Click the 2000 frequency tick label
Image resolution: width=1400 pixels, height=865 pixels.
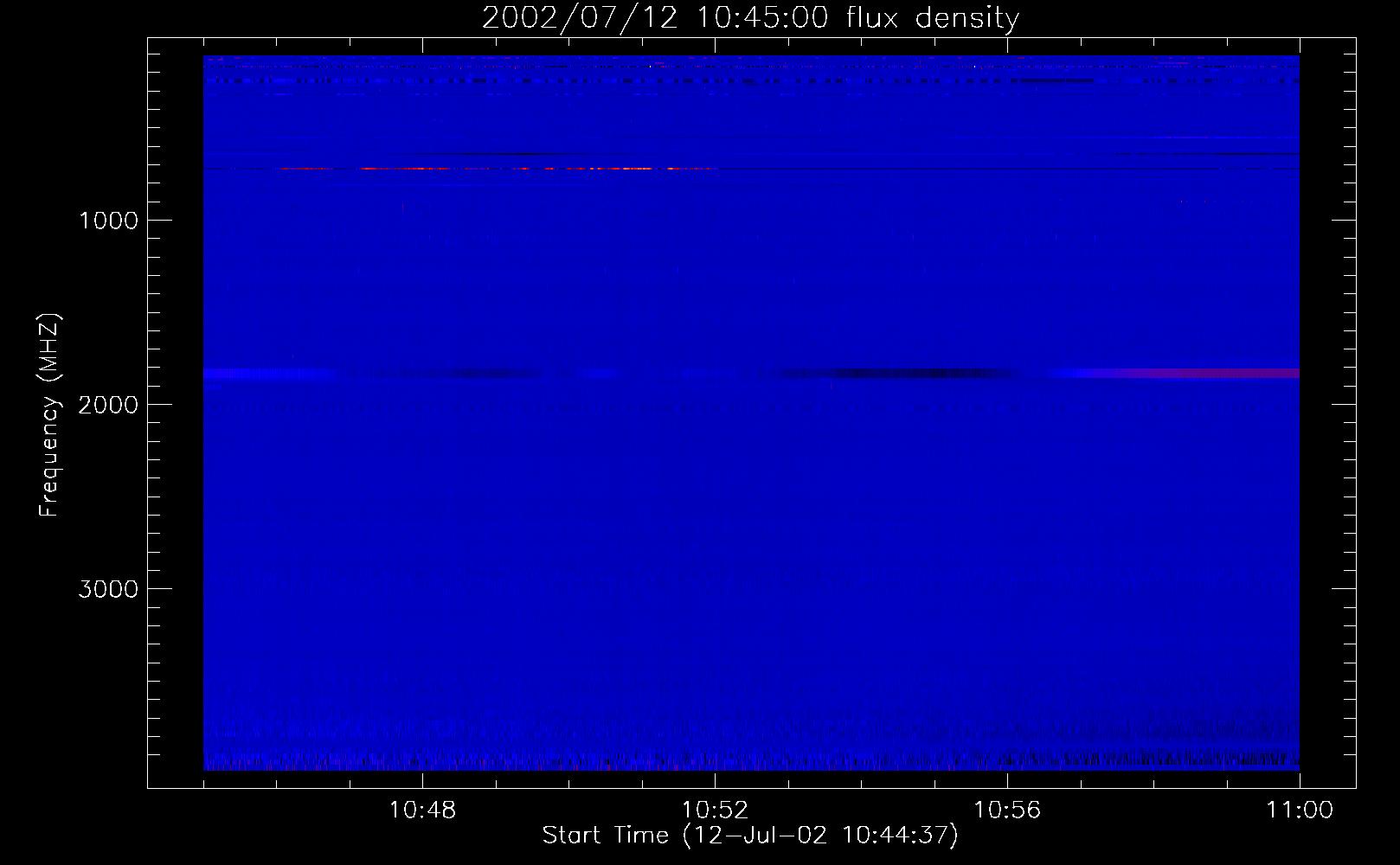[x=108, y=404]
